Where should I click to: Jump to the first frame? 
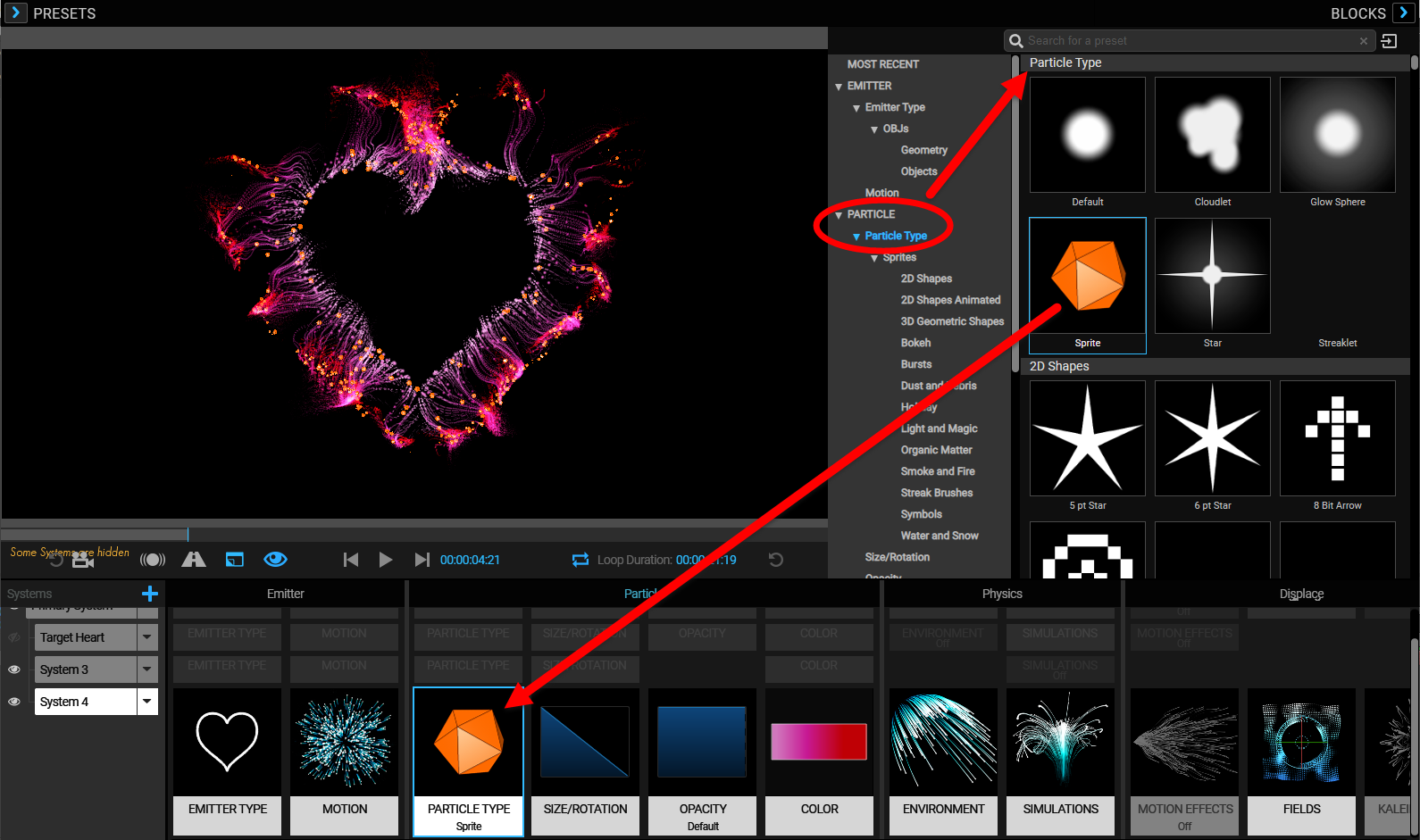click(x=351, y=560)
